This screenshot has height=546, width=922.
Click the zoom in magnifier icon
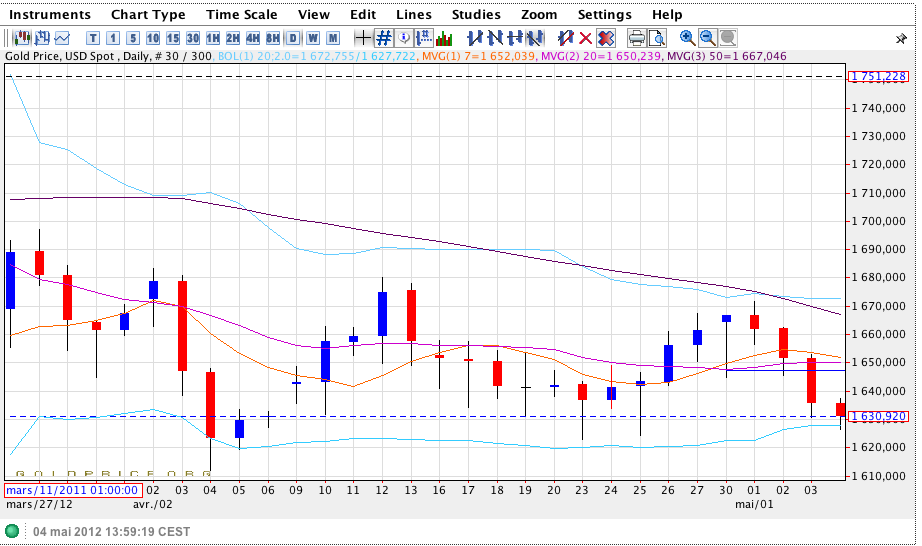click(x=687, y=38)
